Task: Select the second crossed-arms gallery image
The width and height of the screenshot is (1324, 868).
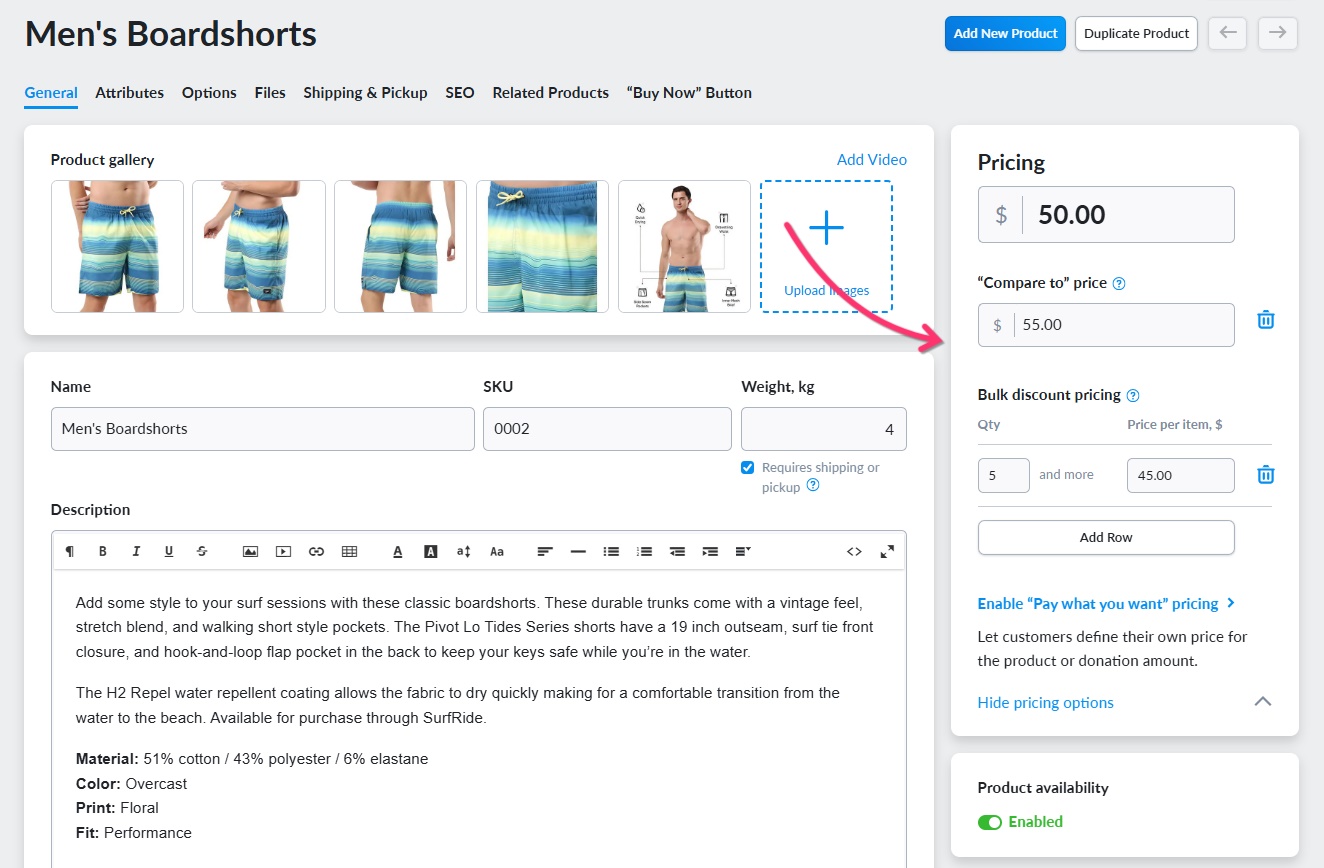Action: (x=259, y=246)
